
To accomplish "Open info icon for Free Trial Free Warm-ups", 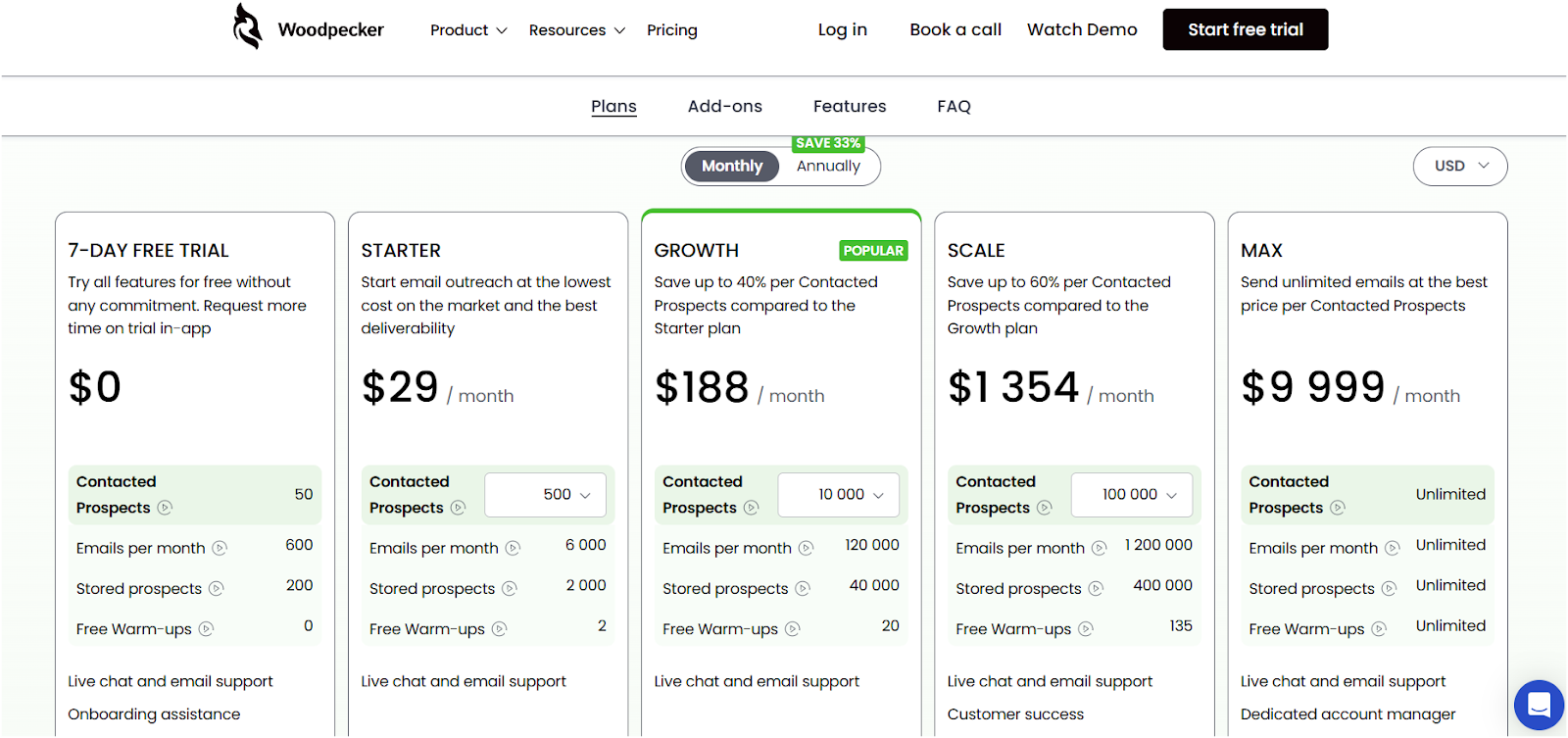I will [x=206, y=629].
